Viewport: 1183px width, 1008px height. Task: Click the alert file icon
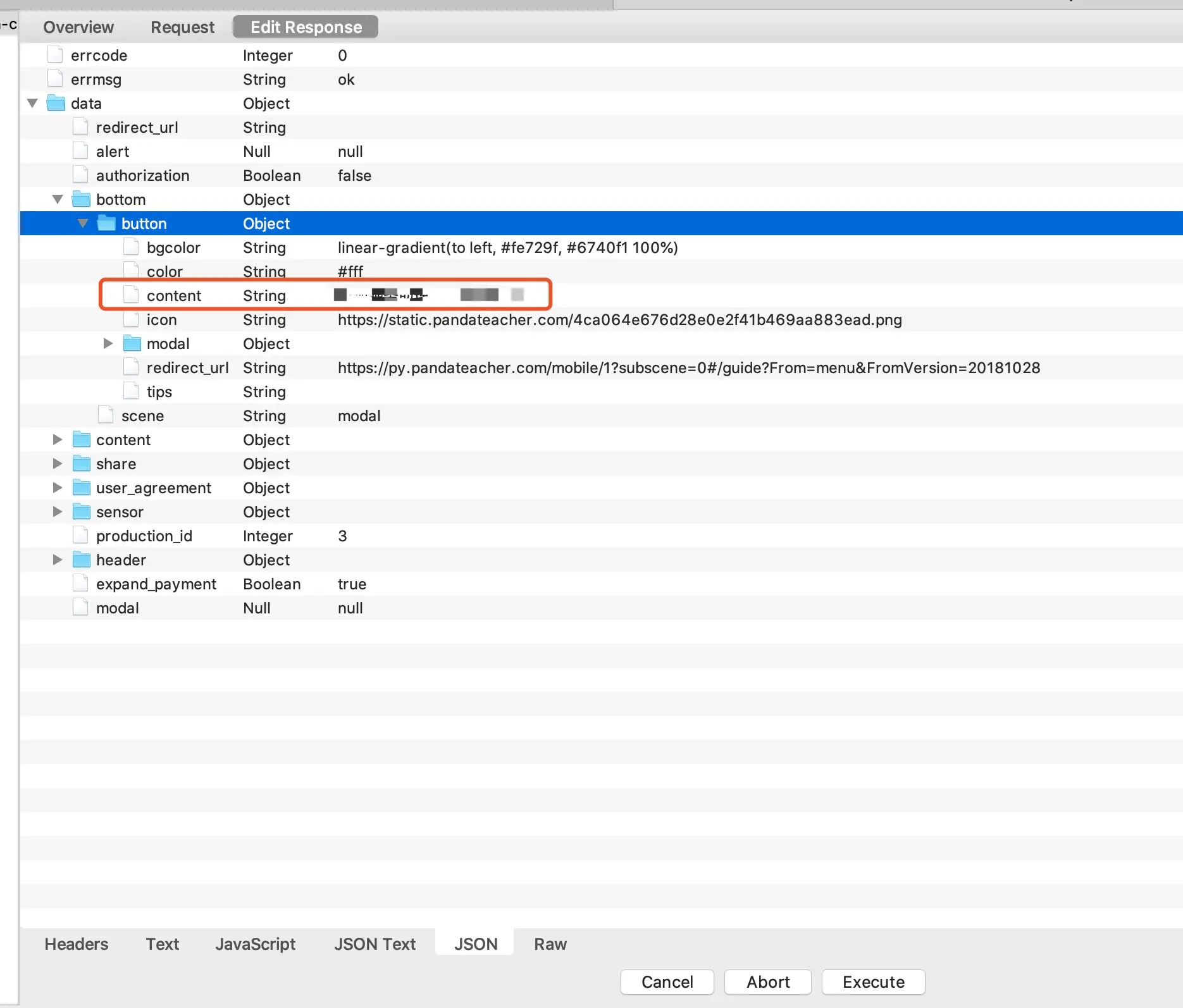tap(81, 151)
